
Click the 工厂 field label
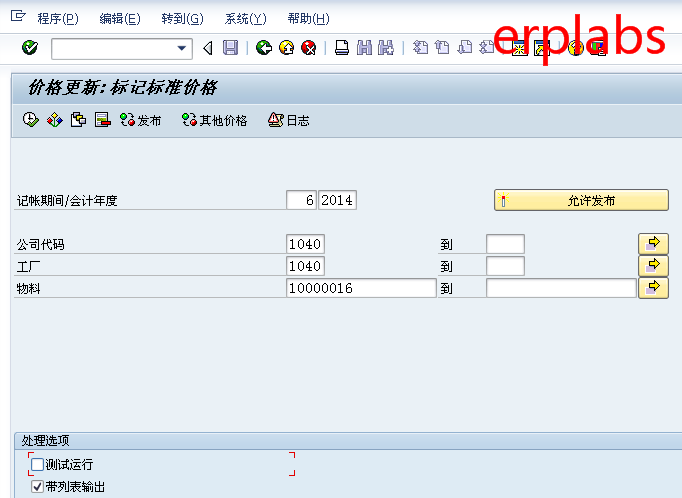point(28,266)
